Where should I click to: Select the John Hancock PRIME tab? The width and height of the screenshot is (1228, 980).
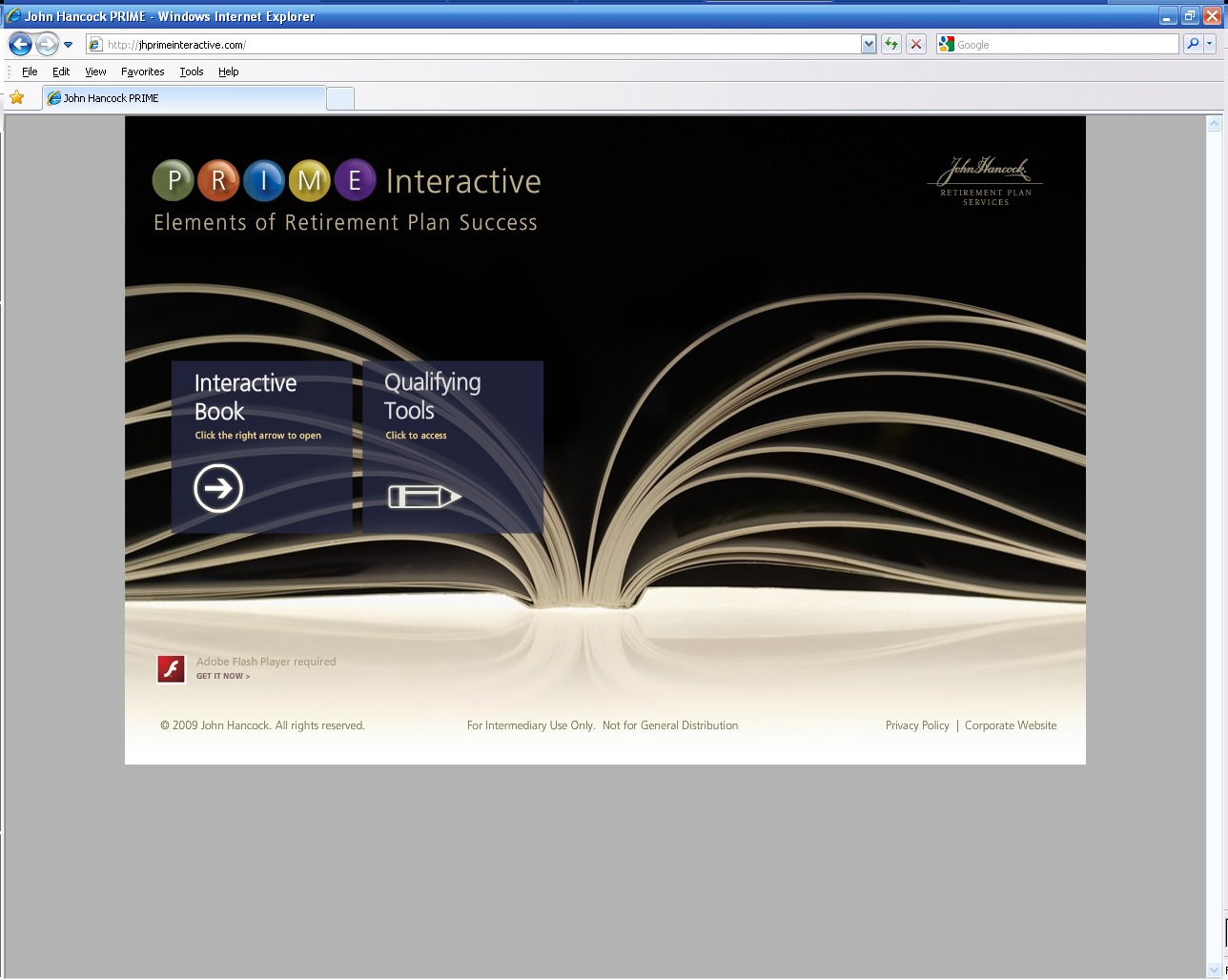183,98
